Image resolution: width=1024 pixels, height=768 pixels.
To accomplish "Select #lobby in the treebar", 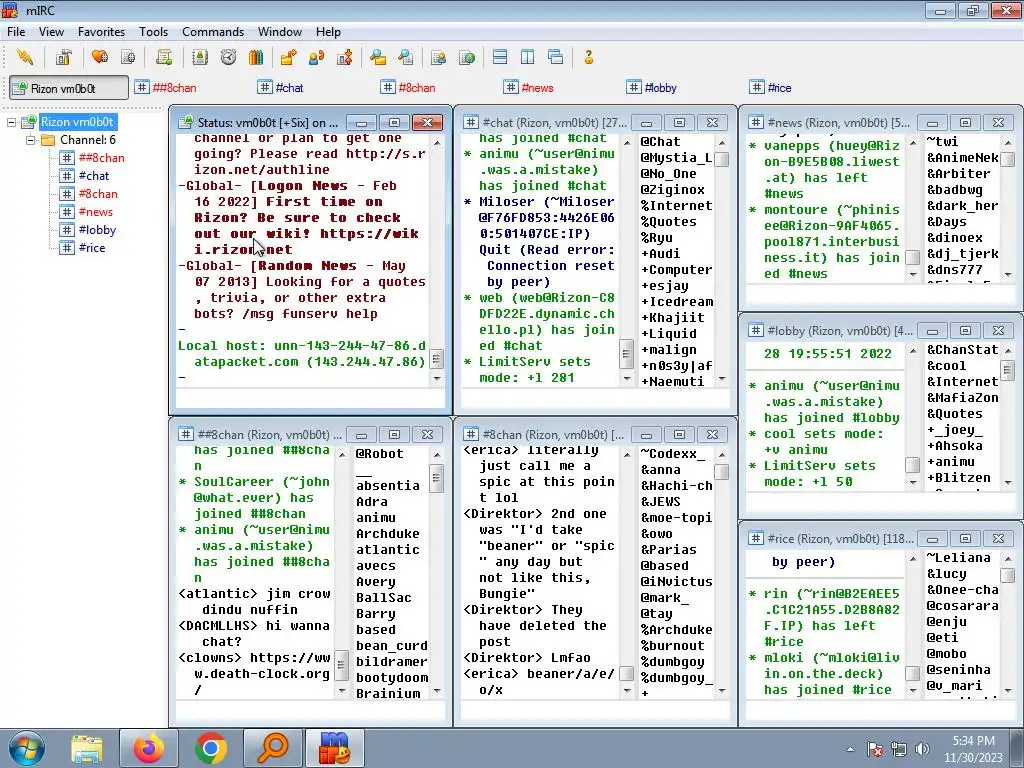I will tap(97, 230).
